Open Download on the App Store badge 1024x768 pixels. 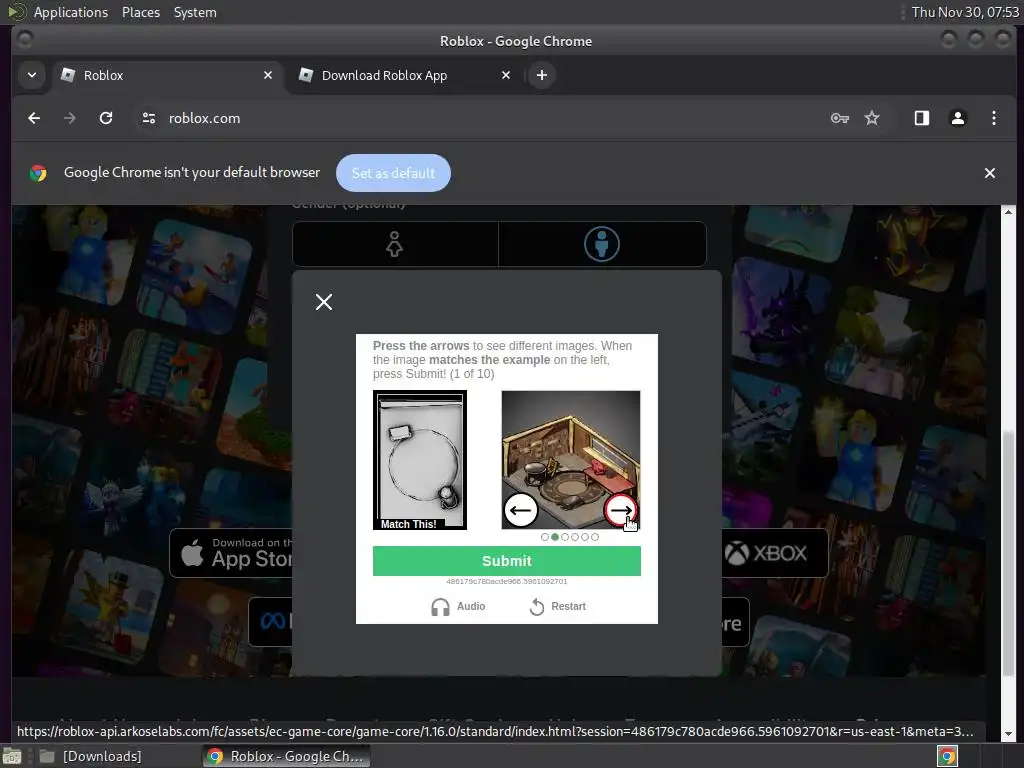click(x=231, y=553)
